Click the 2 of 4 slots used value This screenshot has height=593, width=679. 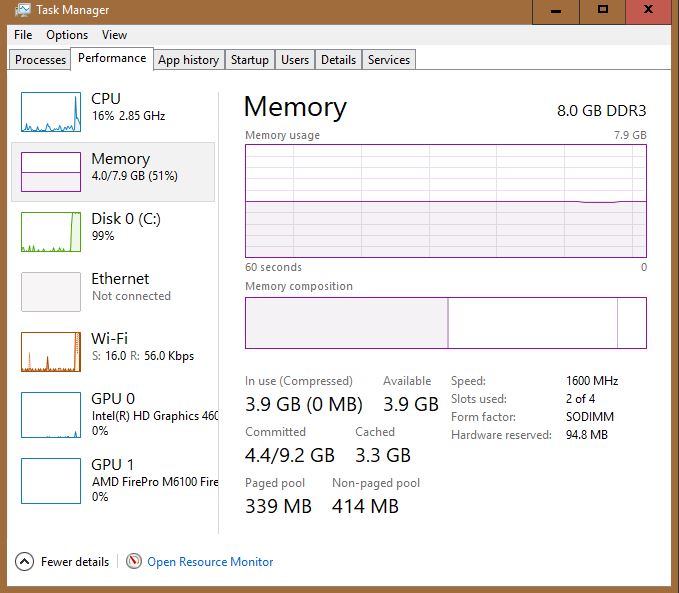pos(580,399)
